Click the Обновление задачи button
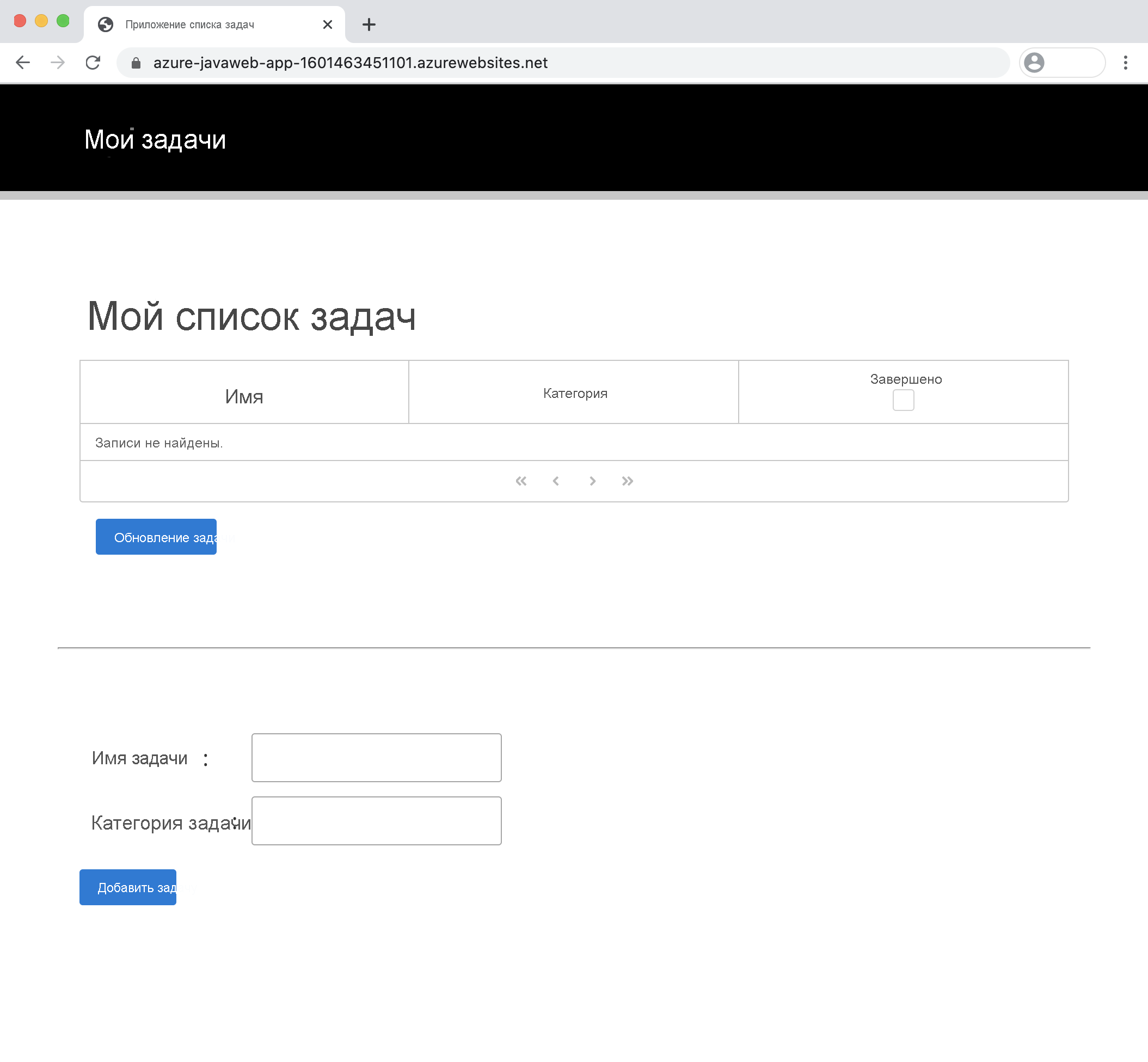The image size is (1148, 1062). [156, 537]
